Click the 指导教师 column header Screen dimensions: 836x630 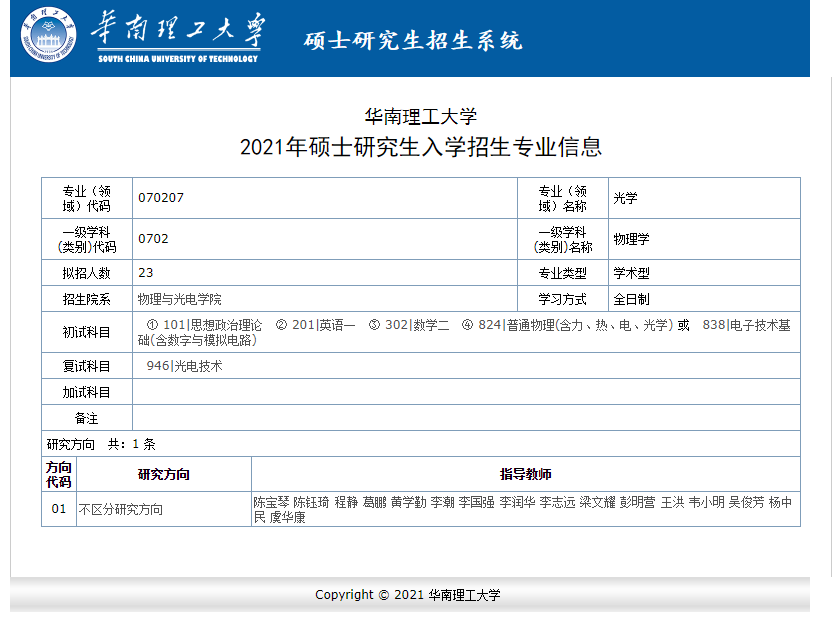526,474
